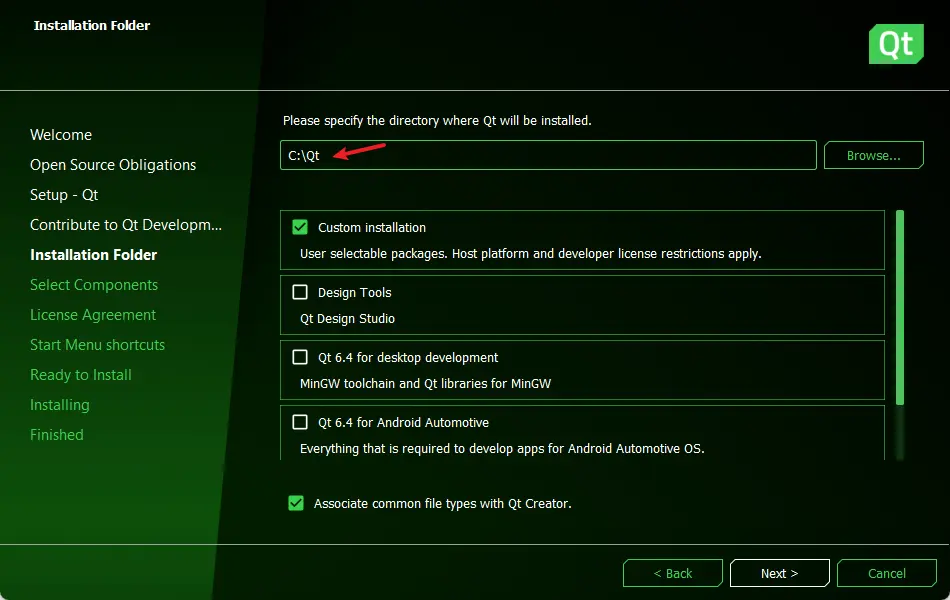
Task: Select Welcome step in sidebar
Action: [61, 135]
